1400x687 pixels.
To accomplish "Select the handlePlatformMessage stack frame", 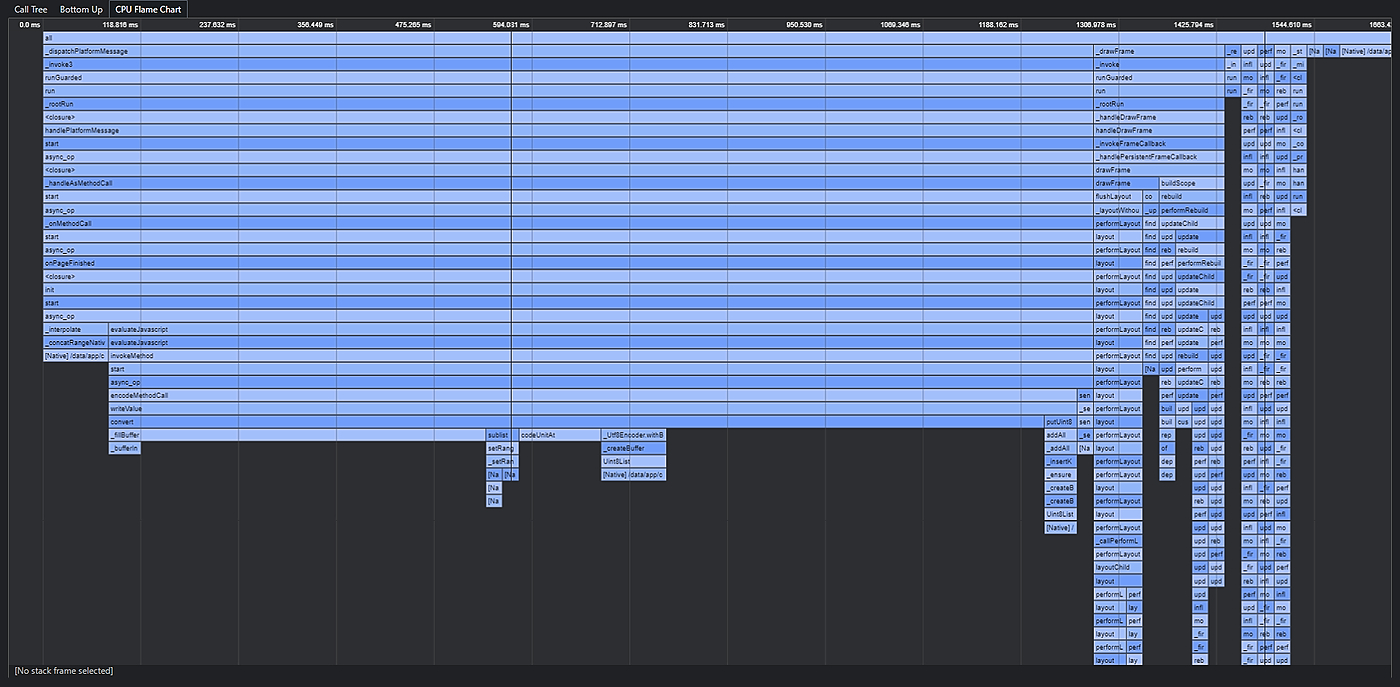I will tap(568, 130).
